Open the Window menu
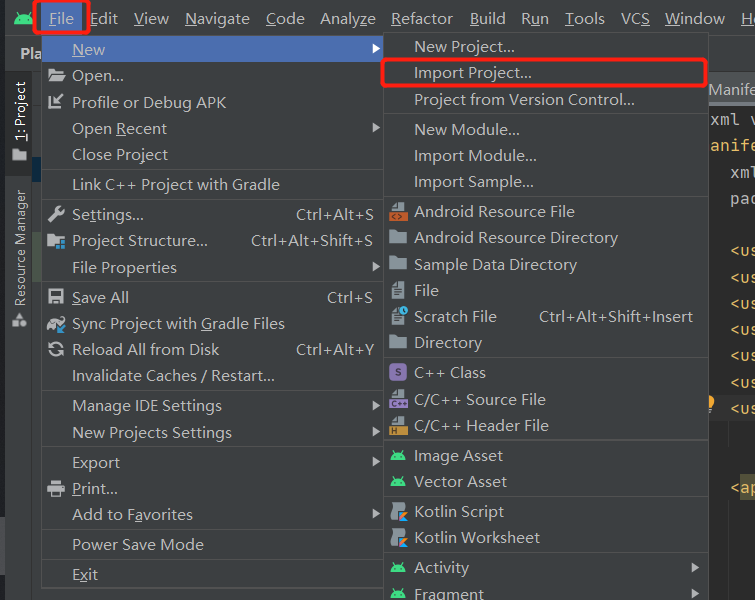Screen dimensions: 755x600 coord(695,18)
